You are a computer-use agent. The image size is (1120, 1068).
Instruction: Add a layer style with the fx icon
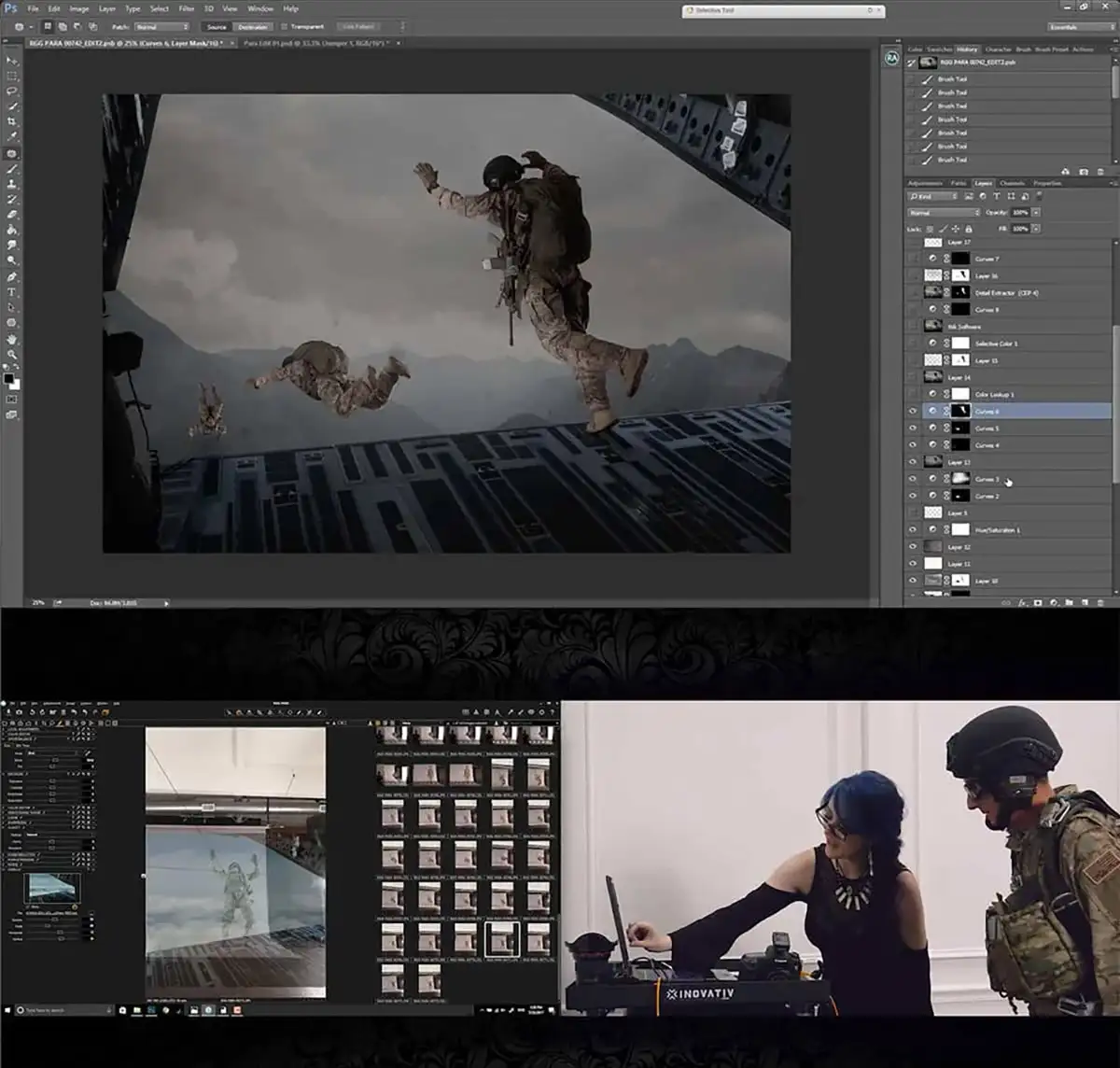pyautogui.click(x=1023, y=602)
